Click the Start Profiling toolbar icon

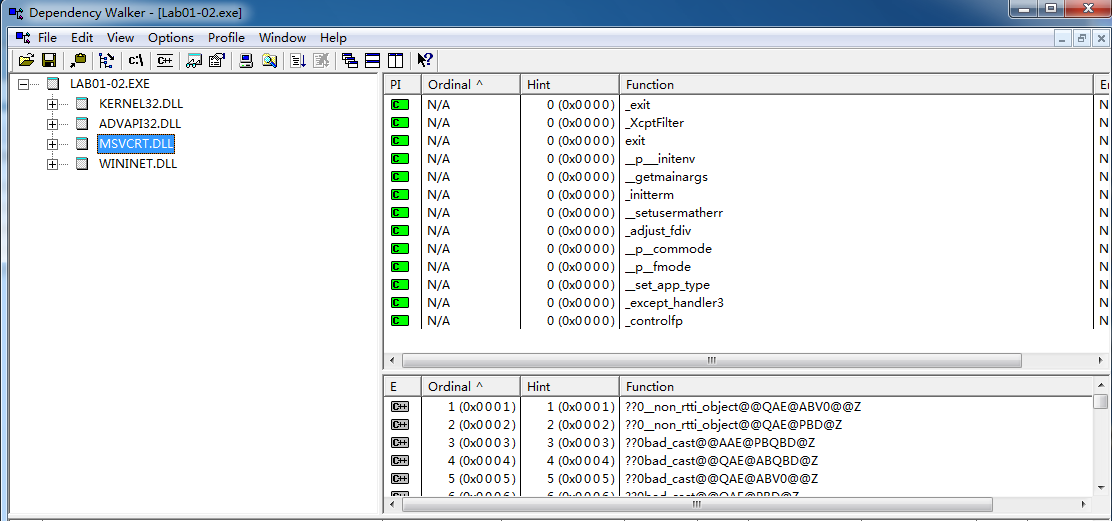tap(299, 60)
